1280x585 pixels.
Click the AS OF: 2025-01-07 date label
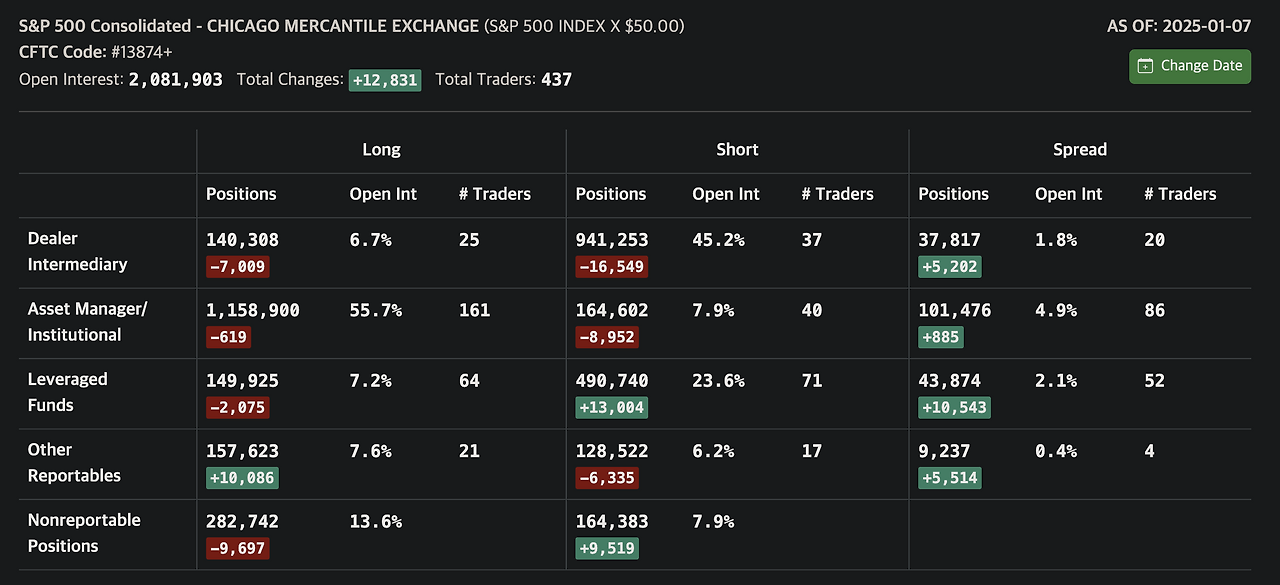(1178, 26)
